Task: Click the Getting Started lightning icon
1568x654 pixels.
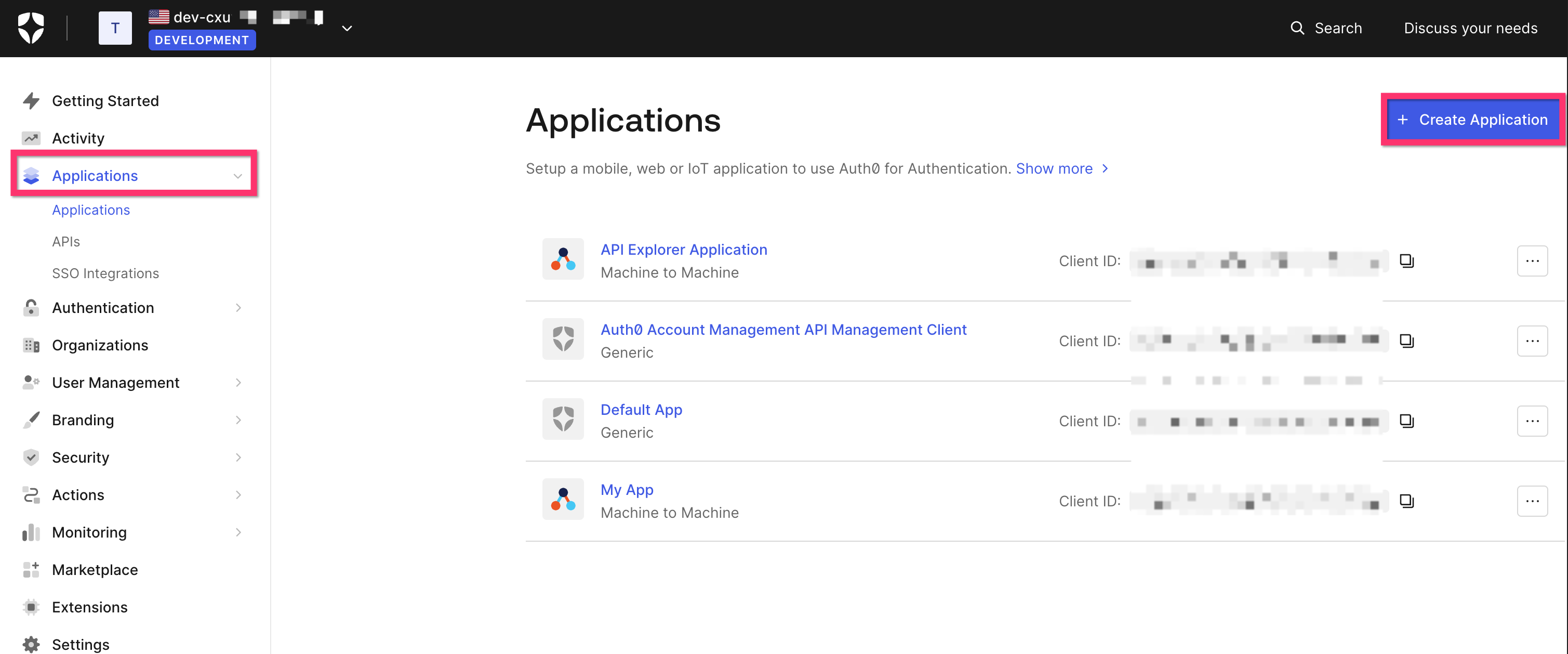Action: coord(31,100)
